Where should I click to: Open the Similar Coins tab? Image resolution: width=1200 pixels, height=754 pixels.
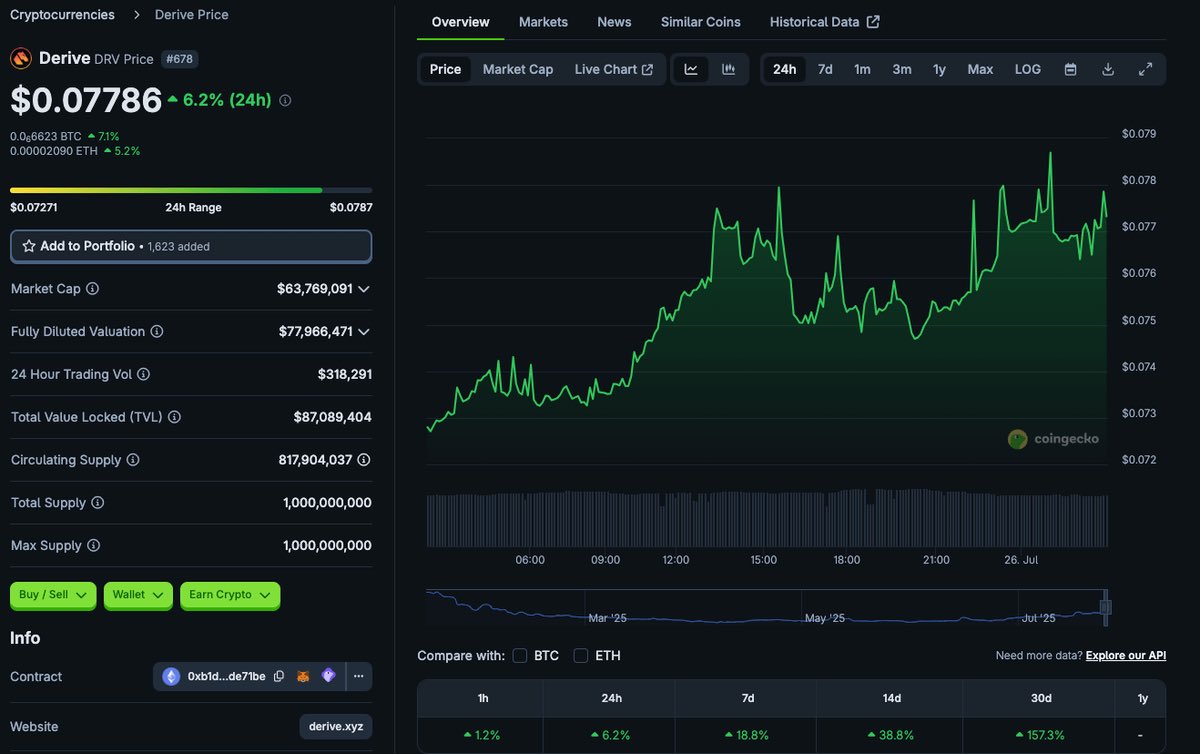pos(701,22)
